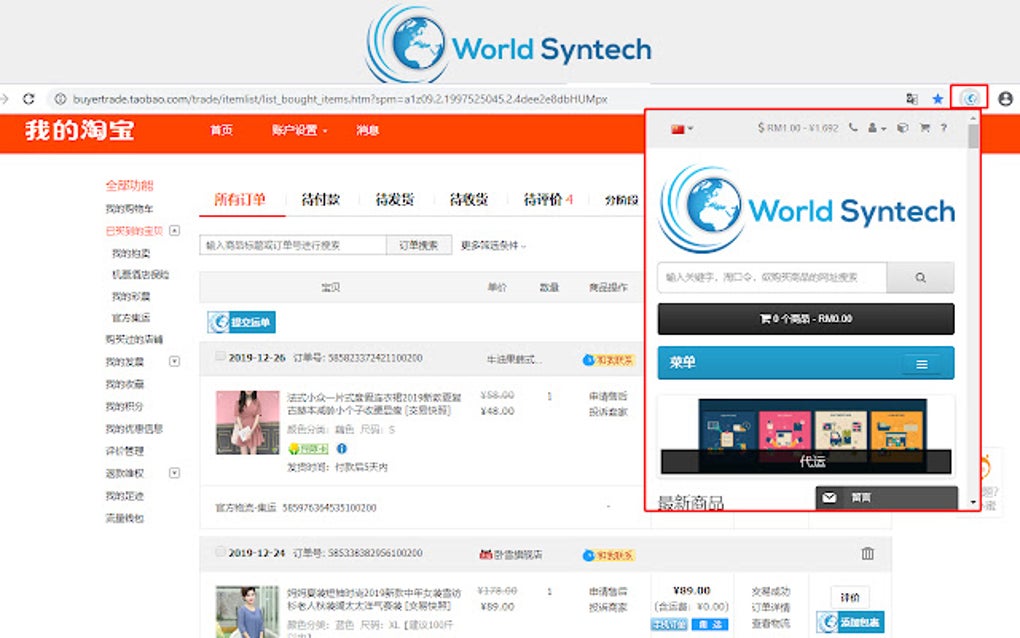Click the cart button showing RM0.00
This screenshot has width=1020, height=638.
807,318
